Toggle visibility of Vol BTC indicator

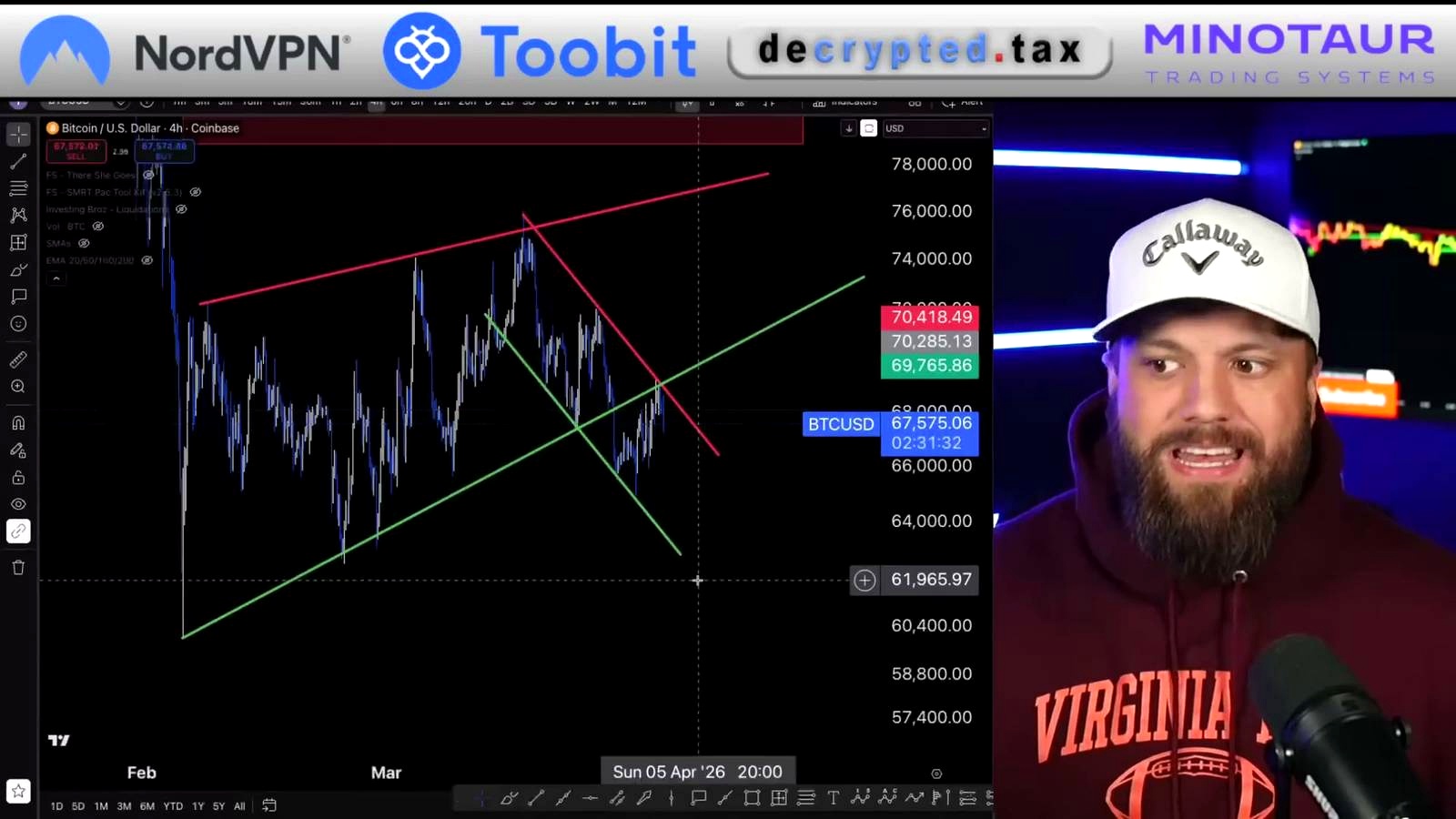tap(98, 227)
